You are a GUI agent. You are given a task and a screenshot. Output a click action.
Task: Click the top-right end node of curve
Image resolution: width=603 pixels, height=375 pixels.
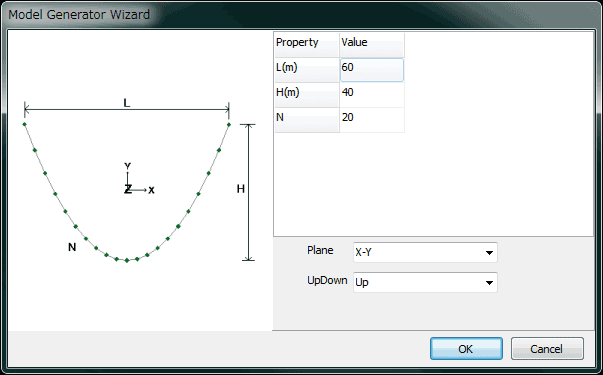tap(229, 125)
